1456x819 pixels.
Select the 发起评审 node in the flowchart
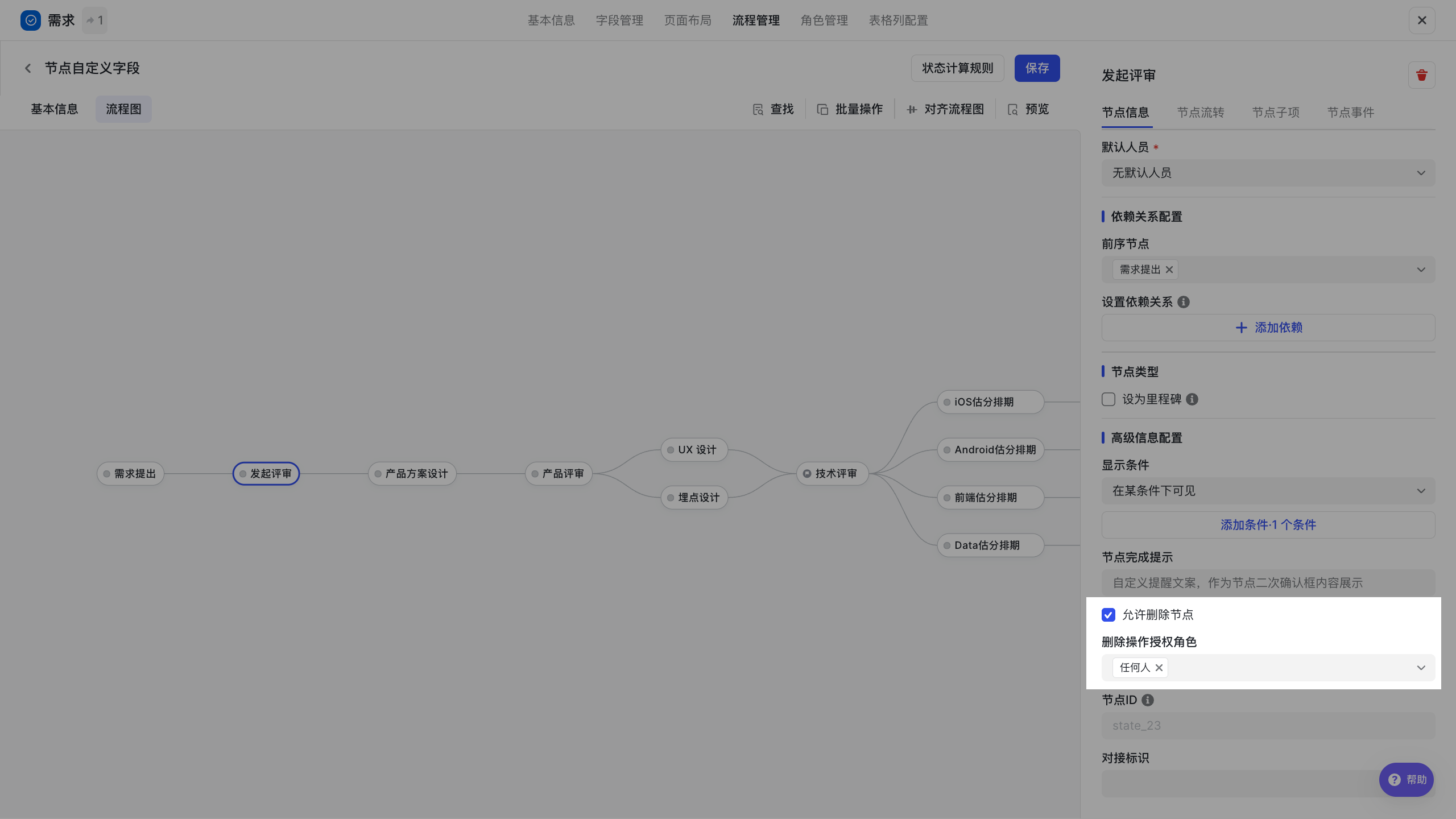coord(266,474)
